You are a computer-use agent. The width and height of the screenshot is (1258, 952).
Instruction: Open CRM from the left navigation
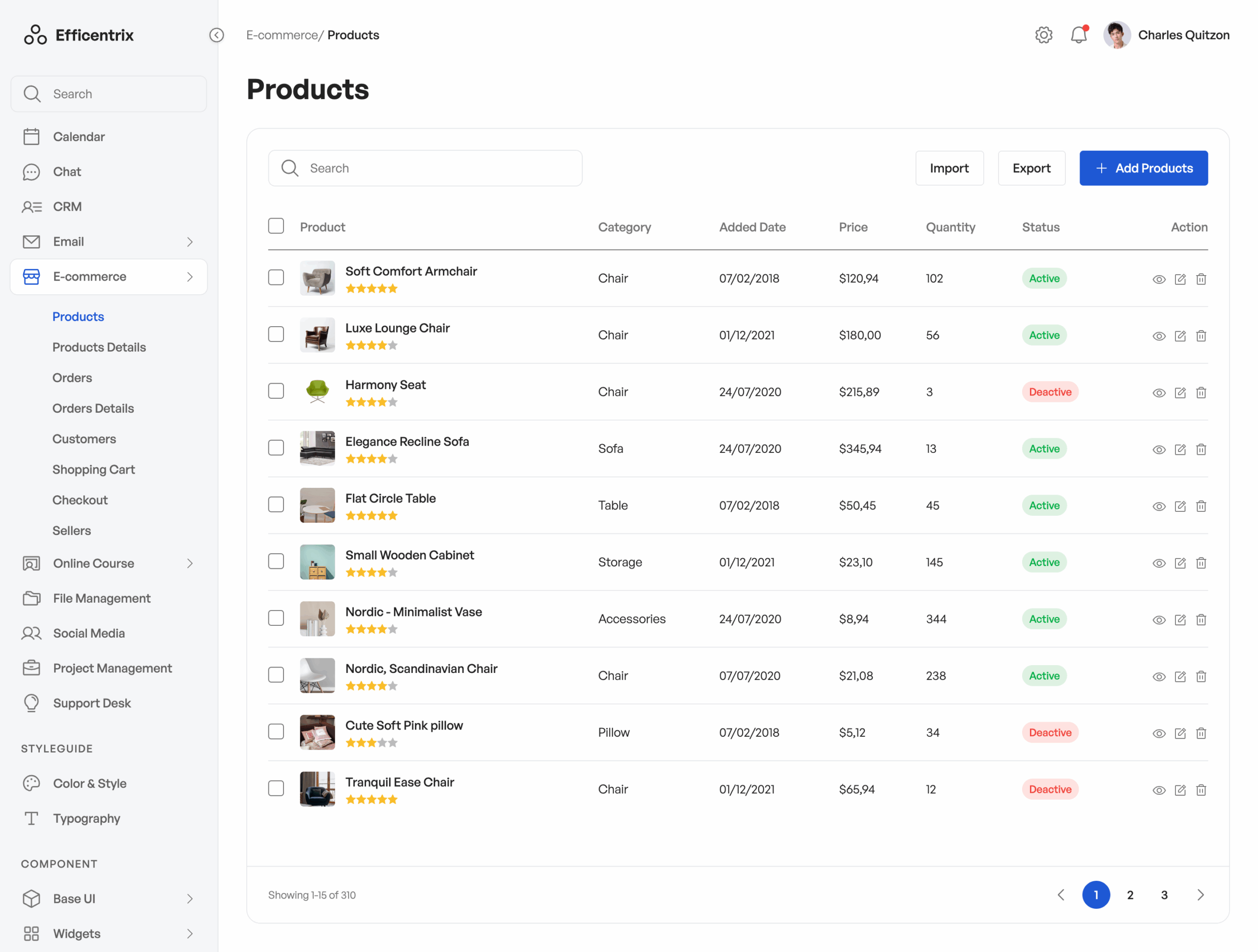(x=67, y=206)
